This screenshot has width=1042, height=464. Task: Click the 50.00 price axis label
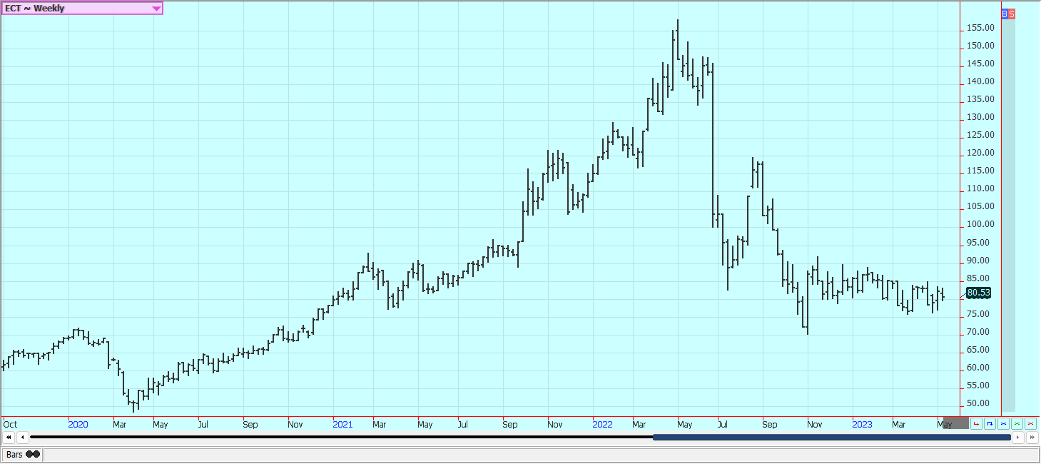(x=980, y=404)
